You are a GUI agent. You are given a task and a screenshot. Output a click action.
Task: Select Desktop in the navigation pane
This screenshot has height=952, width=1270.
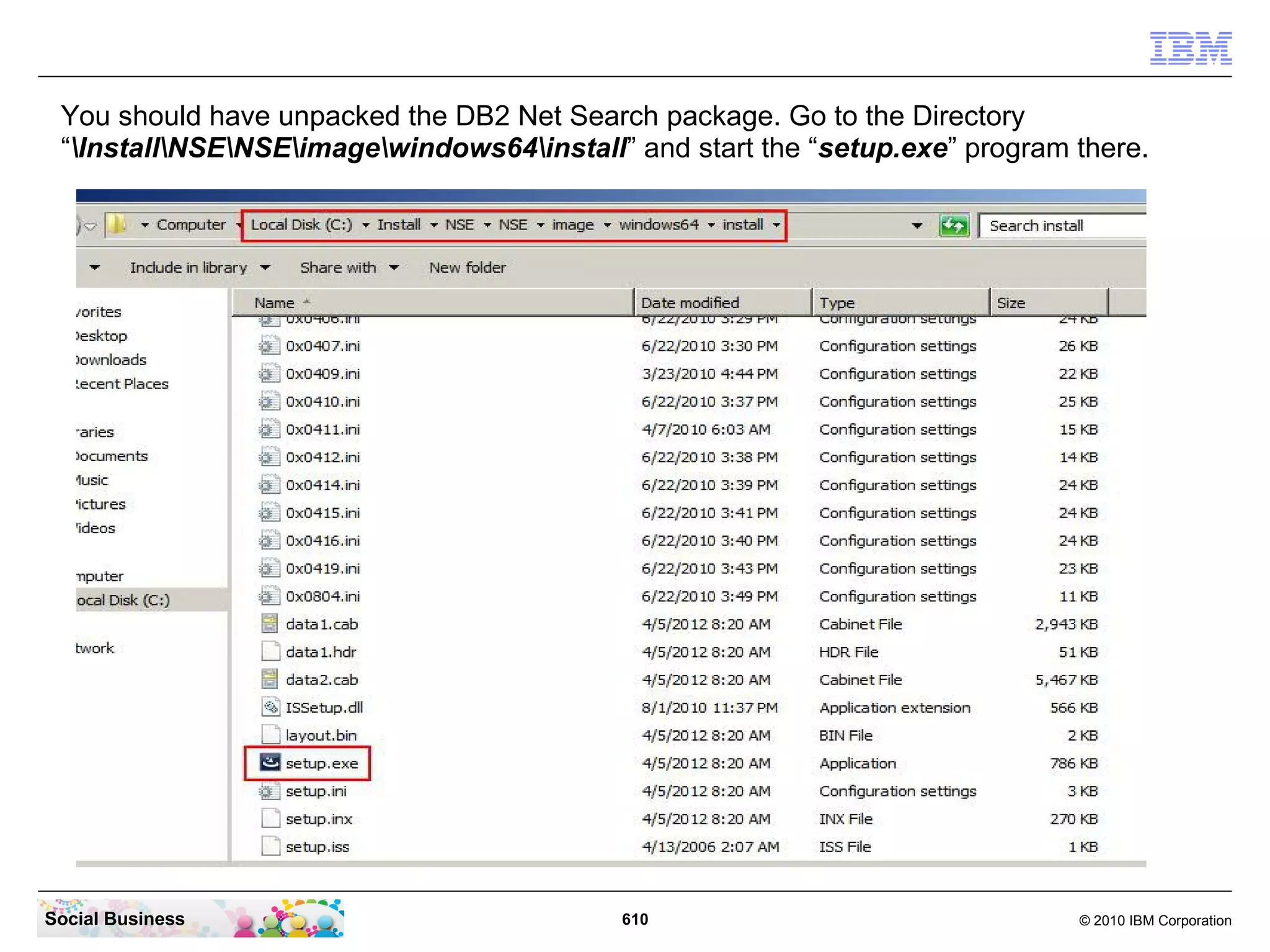pyautogui.click(x=101, y=335)
